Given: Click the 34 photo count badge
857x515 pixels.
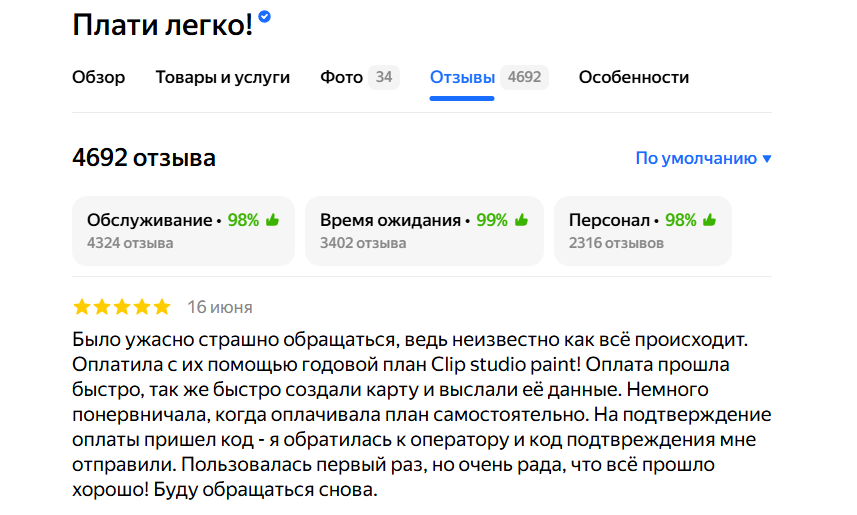Looking at the screenshot, I should tap(384, 77).
